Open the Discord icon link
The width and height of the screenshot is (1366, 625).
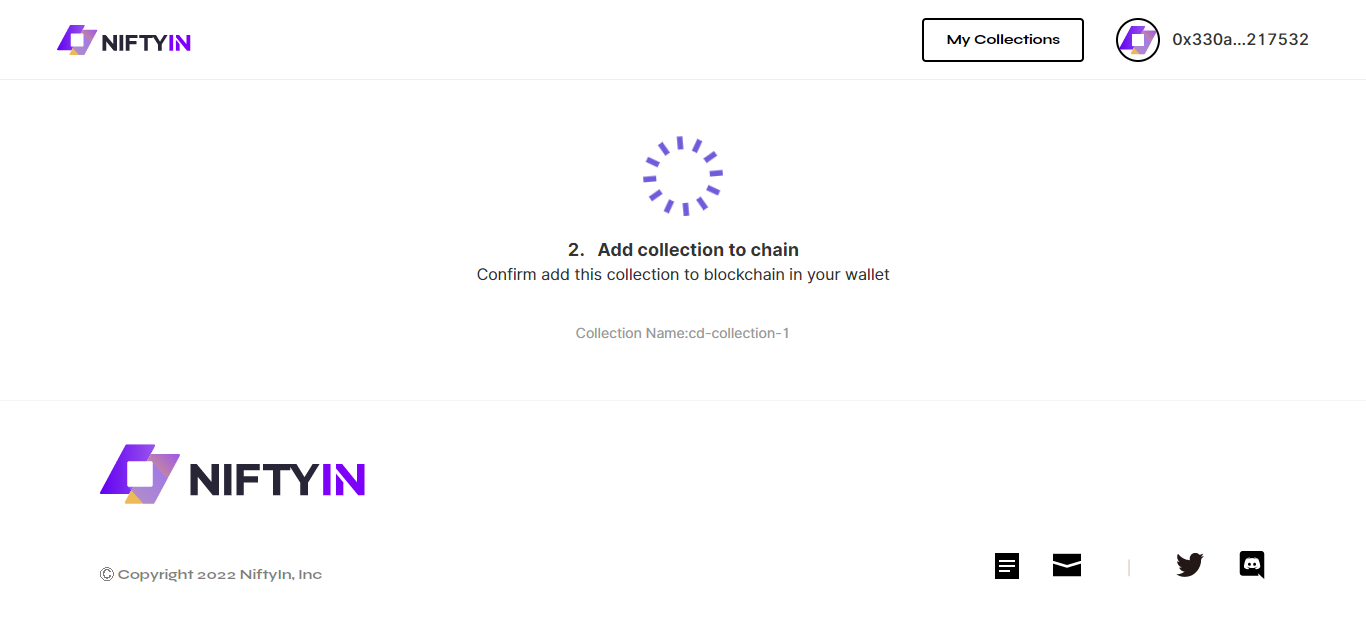(1252, 565)
